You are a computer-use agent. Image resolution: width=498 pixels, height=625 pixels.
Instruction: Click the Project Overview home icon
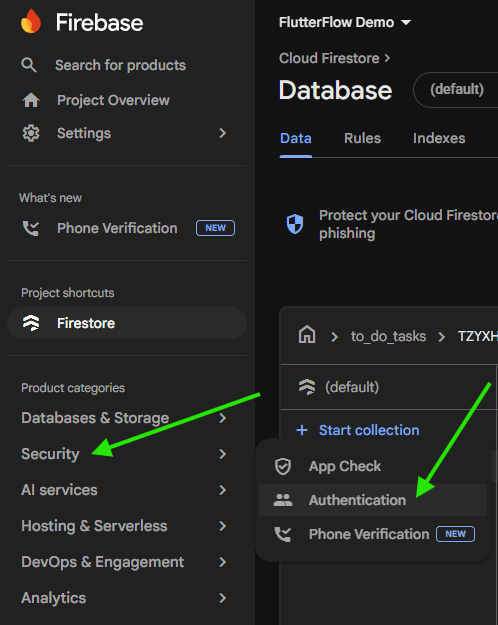pyautogui.click(x=31, y=100)
